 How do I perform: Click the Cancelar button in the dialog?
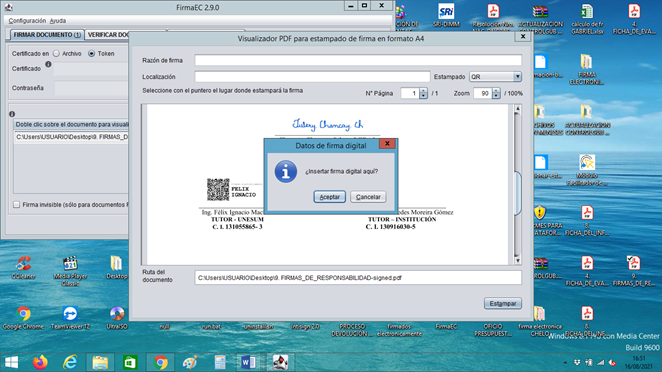pyautogui.click(x=368, y=197)
